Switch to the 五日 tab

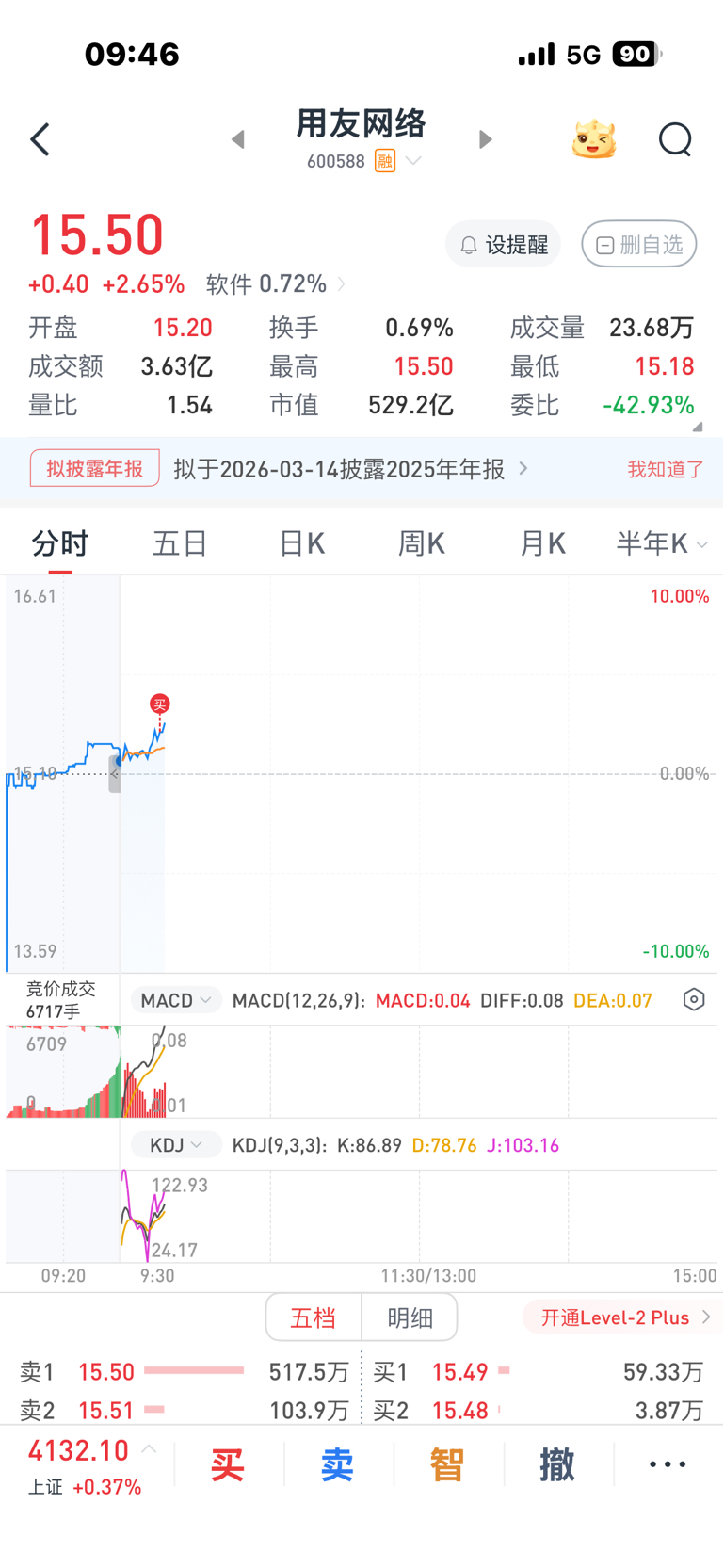coord(180,543)
